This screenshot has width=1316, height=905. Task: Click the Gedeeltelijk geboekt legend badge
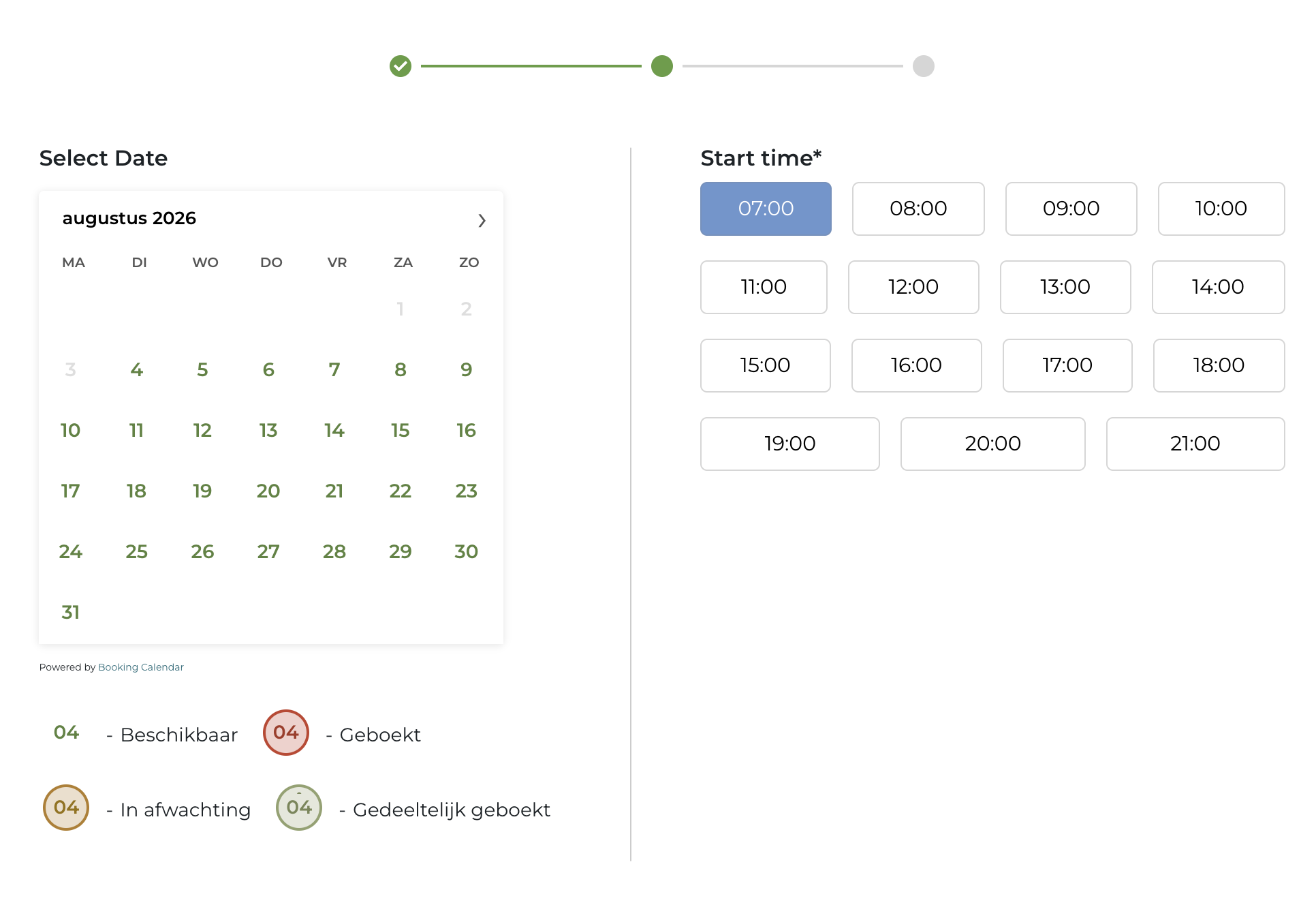click(299, 808)
